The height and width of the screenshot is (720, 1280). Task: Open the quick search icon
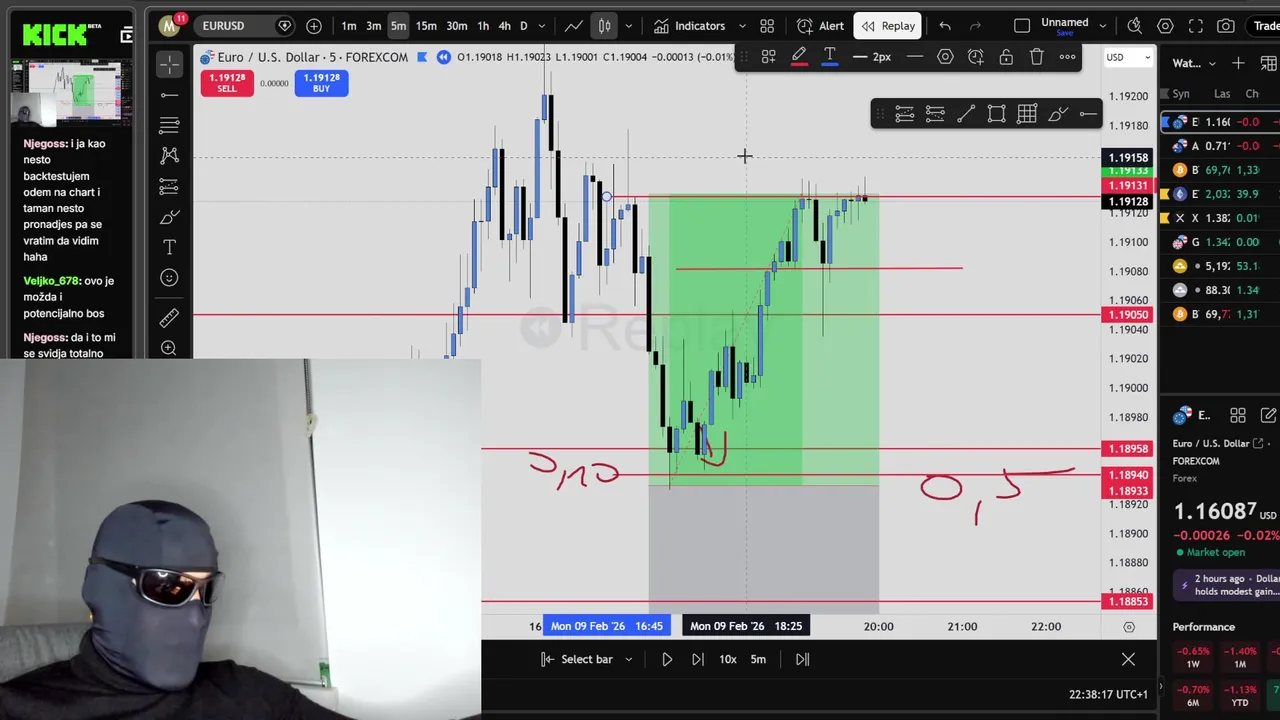point(1134,26)
